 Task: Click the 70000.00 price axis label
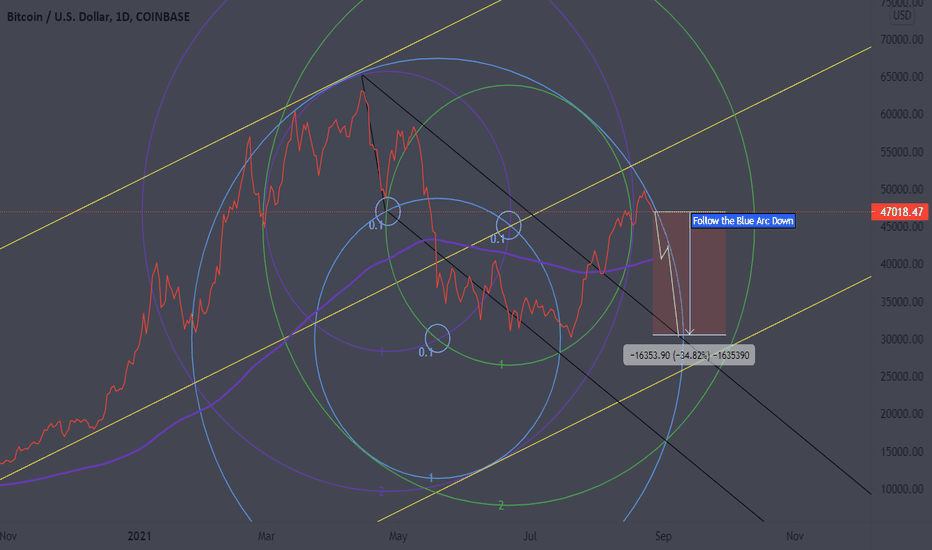902,39
